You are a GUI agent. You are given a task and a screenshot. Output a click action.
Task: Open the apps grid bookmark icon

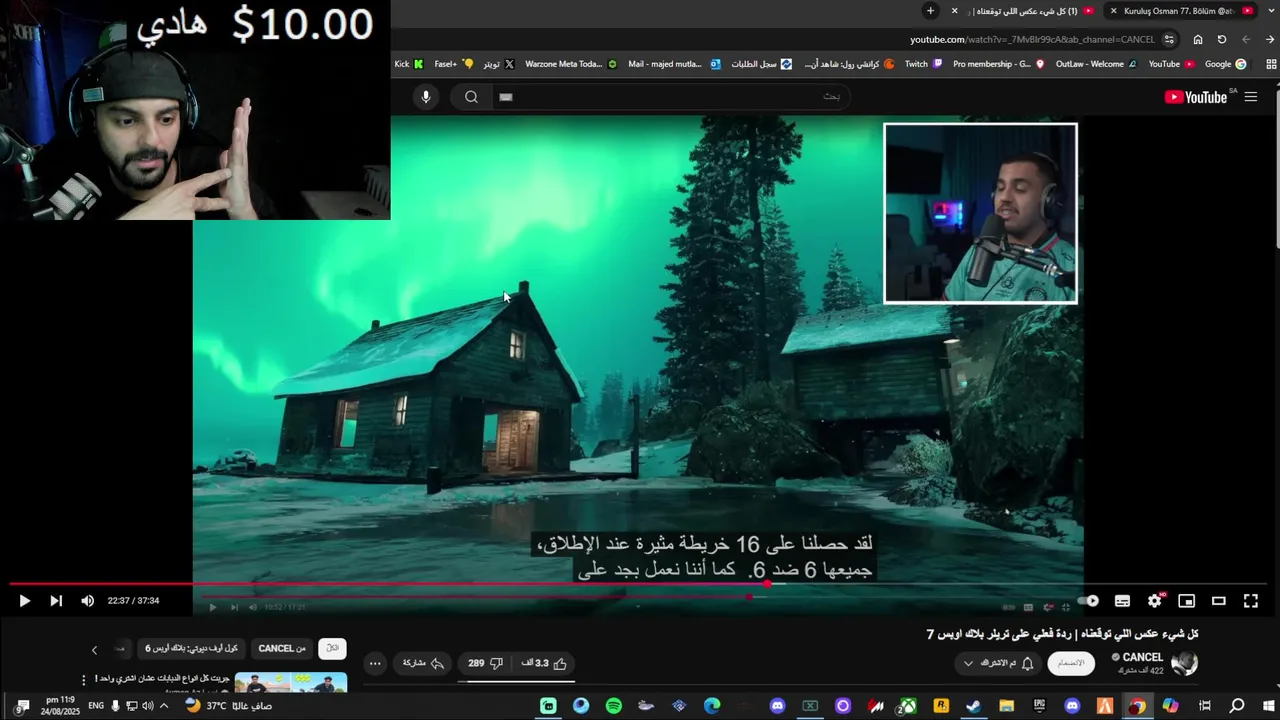coord(1271,64)
